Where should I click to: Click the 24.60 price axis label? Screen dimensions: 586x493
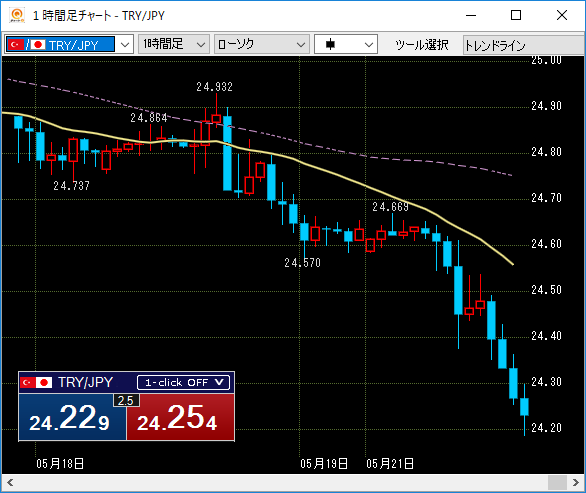point(546,244)
